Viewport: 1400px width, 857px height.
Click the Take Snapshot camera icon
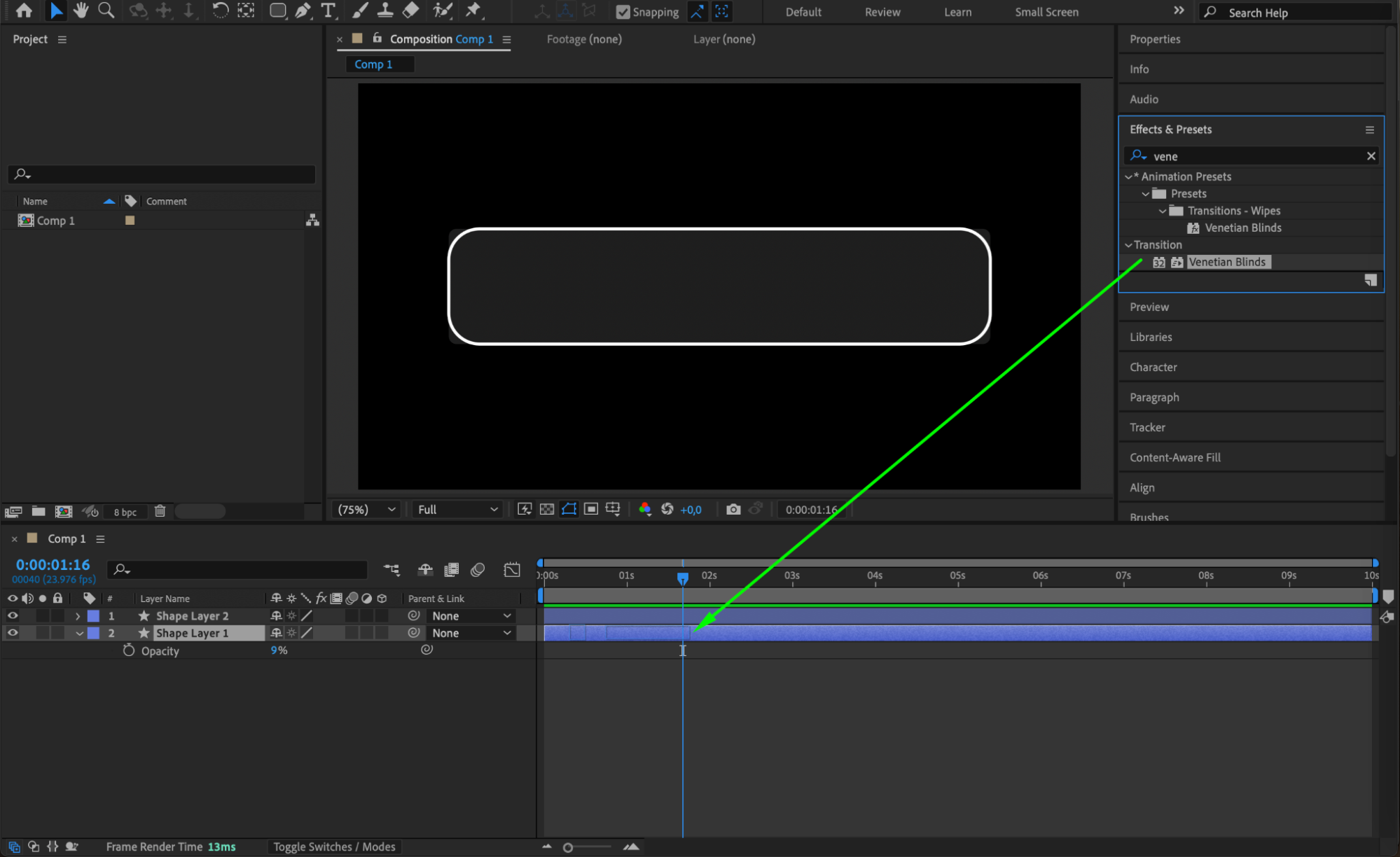733,509
